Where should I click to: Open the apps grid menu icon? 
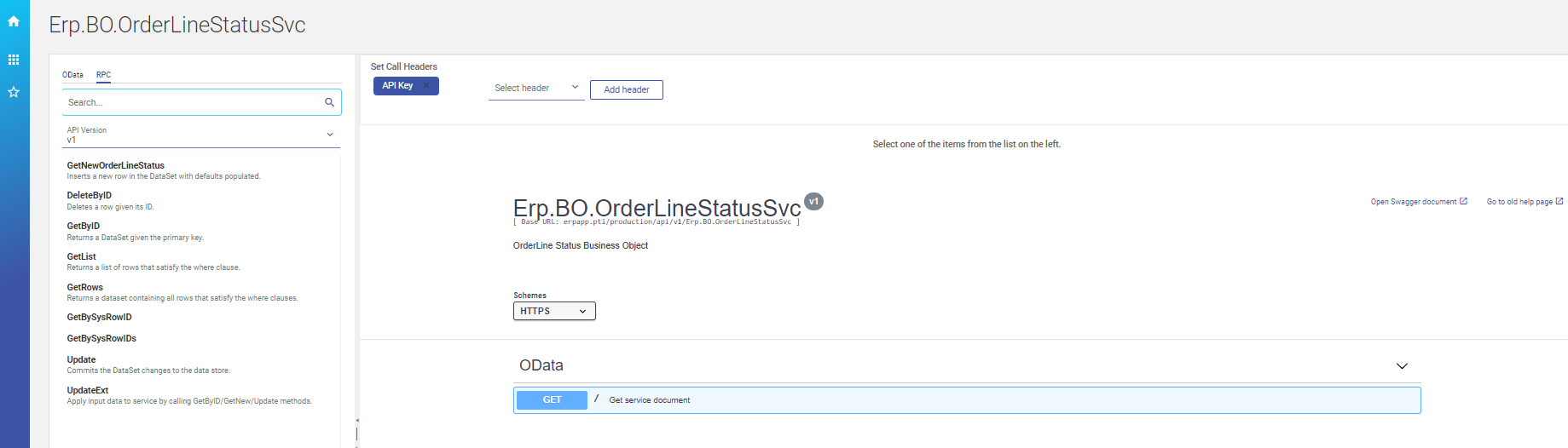pyautogui.click(x=14, y=60)
